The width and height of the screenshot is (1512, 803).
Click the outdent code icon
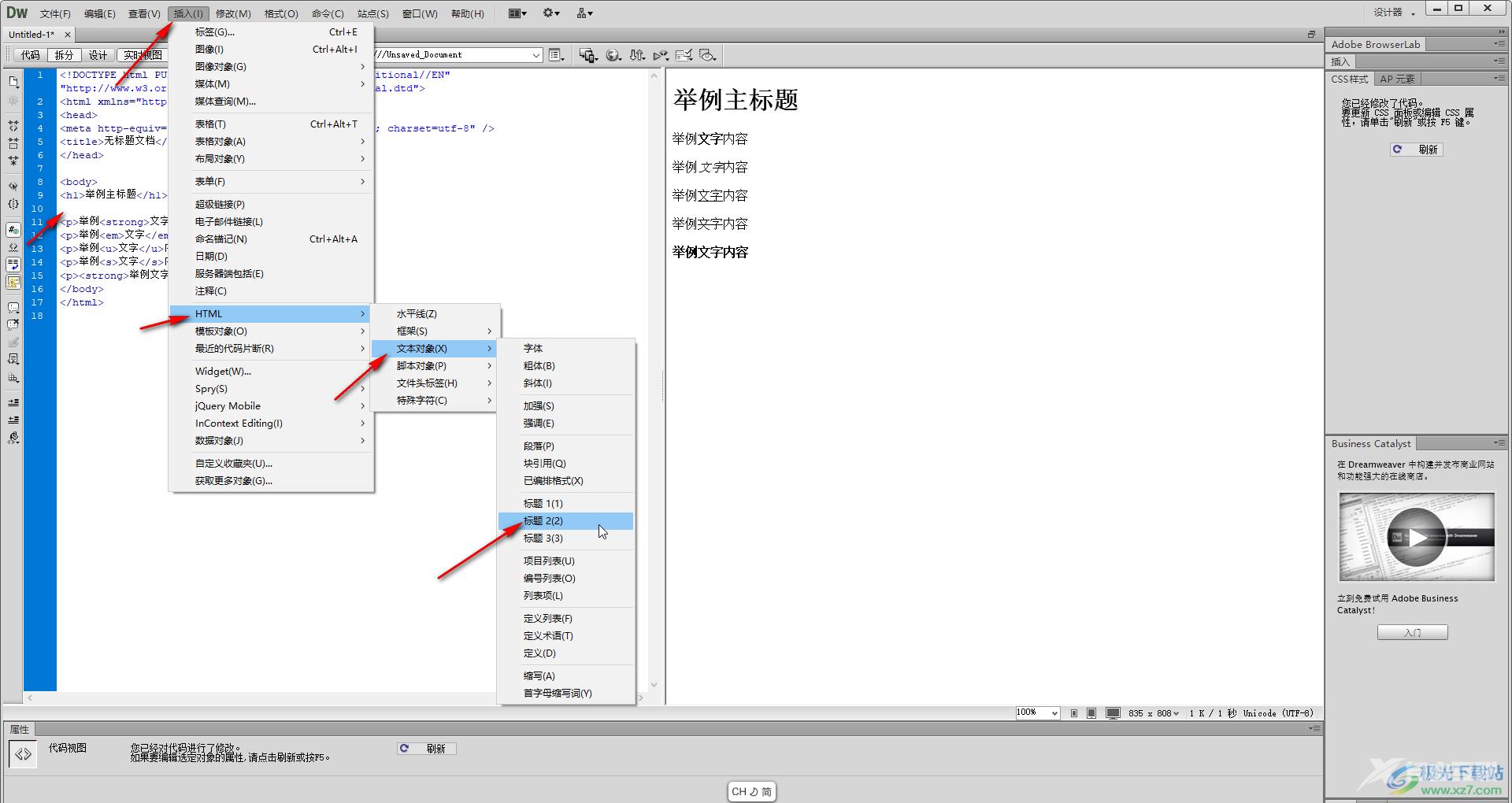click(13, 420)
